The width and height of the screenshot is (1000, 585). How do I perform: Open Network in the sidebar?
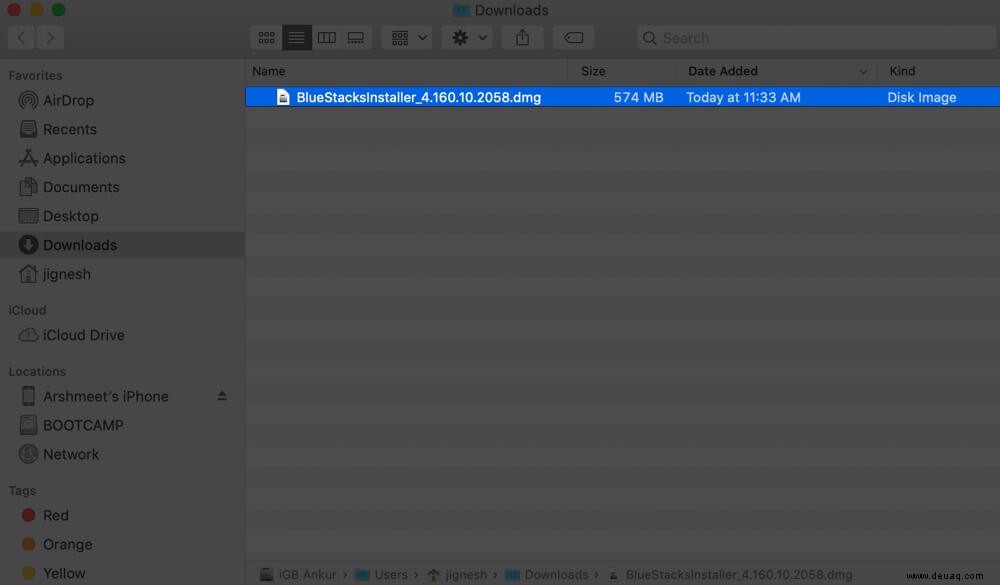tap(71, 454)
